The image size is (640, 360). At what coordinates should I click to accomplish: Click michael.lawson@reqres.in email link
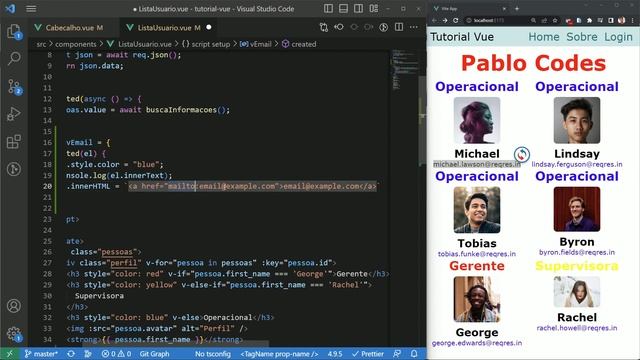click(477, 164)
